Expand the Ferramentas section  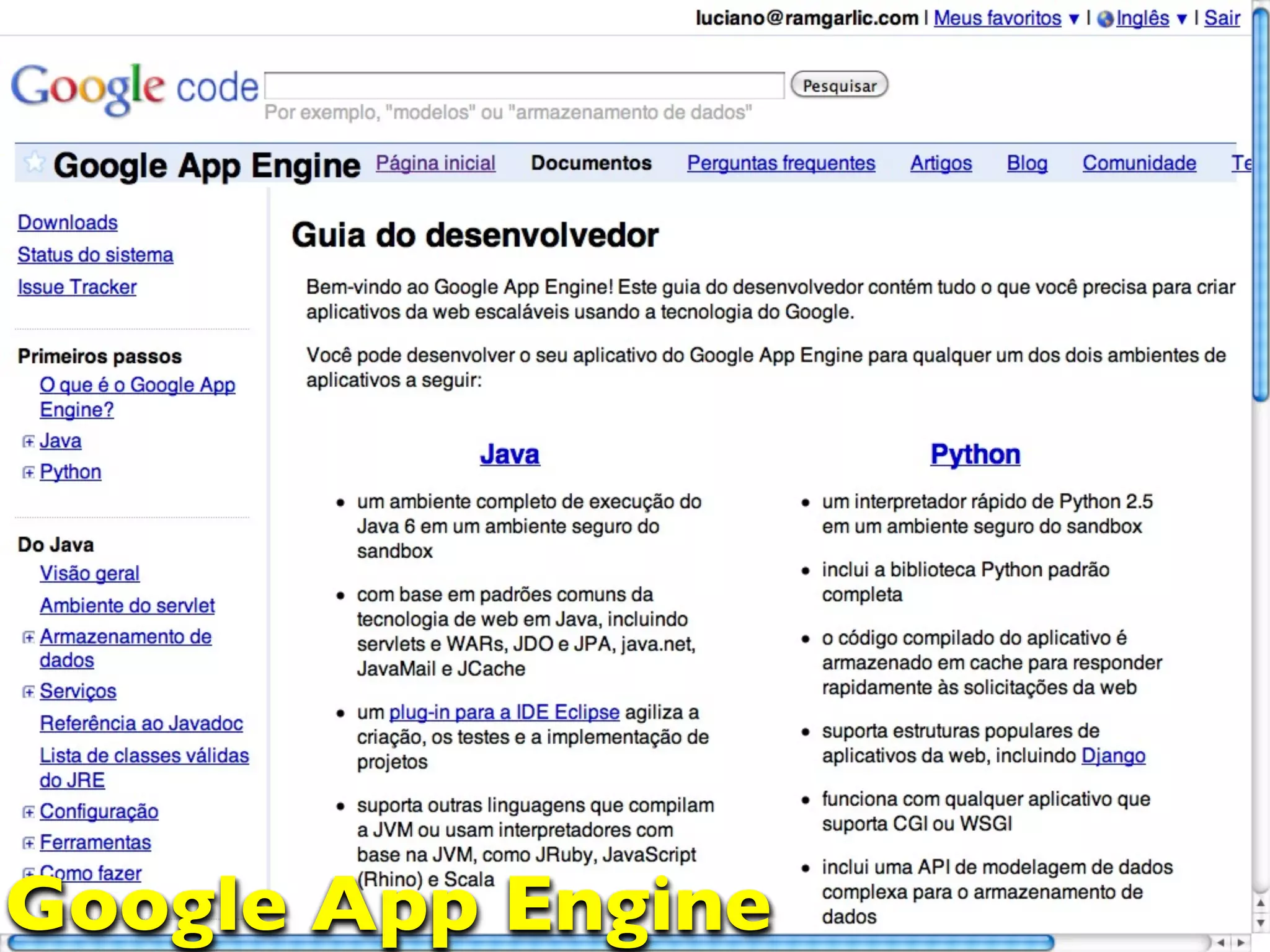(x=28, y=843)
